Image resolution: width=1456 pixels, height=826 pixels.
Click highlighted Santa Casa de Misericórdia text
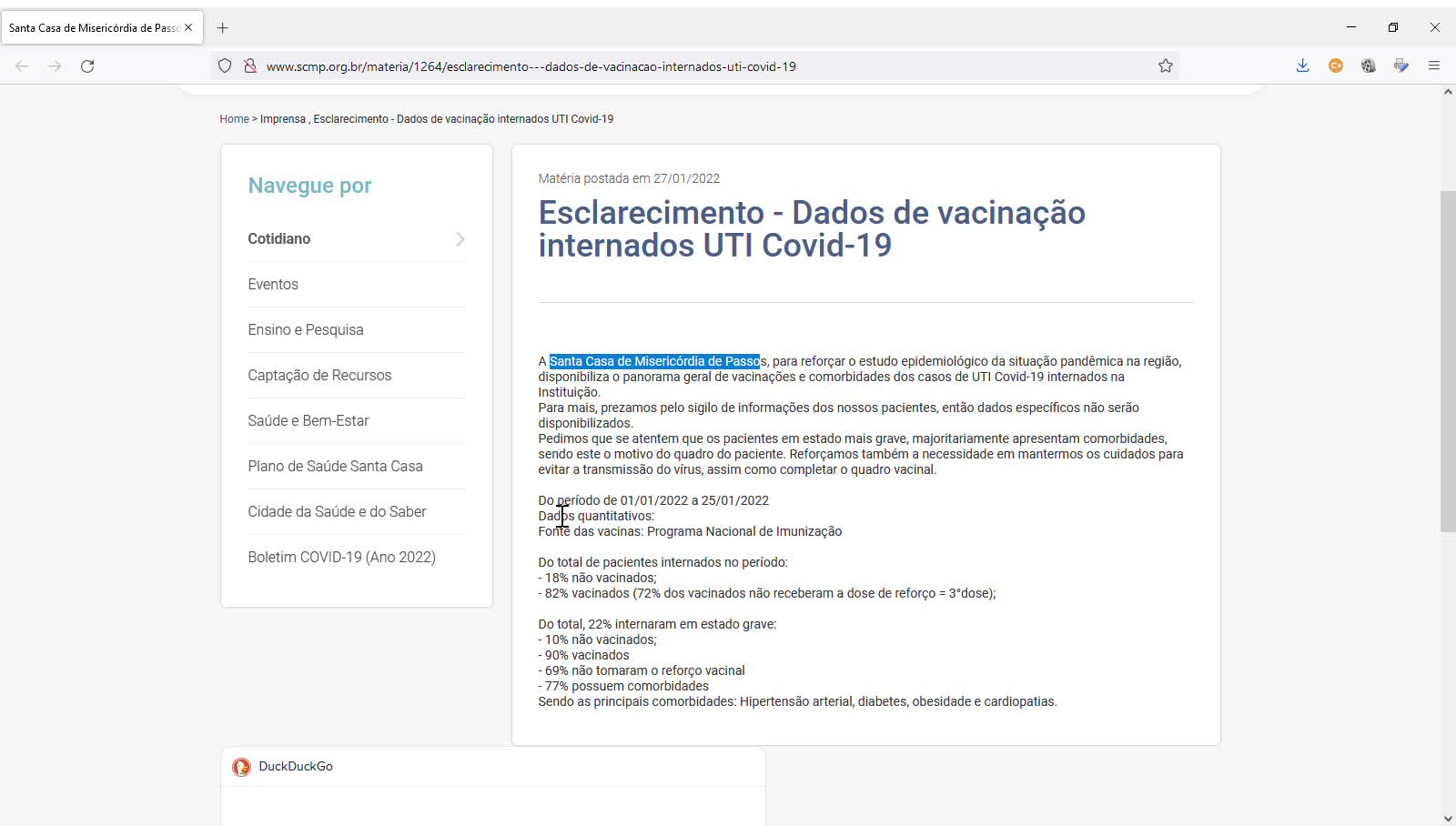[x=654, y=361]
